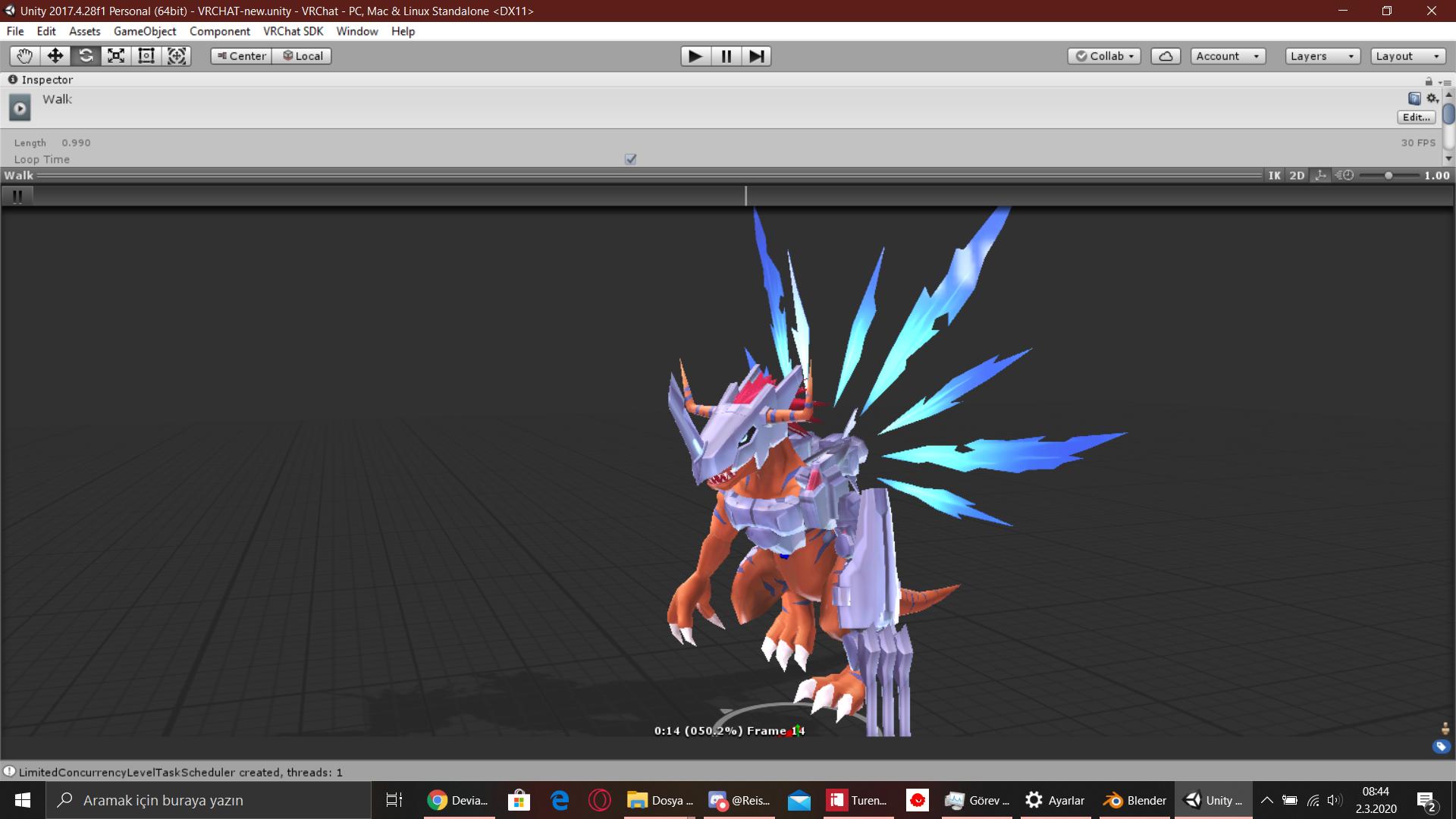1456x819 pixels.
Task: Pause the Walk animation preview
Action: click(17, 196)
